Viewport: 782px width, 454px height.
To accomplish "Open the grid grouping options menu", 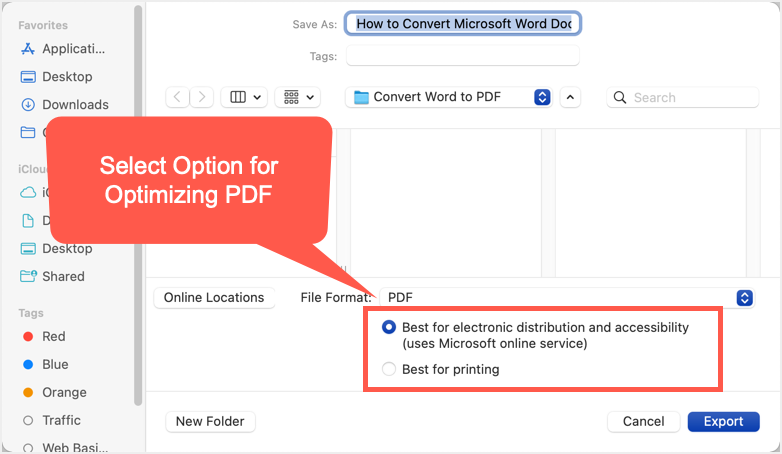I will (299, 97).
